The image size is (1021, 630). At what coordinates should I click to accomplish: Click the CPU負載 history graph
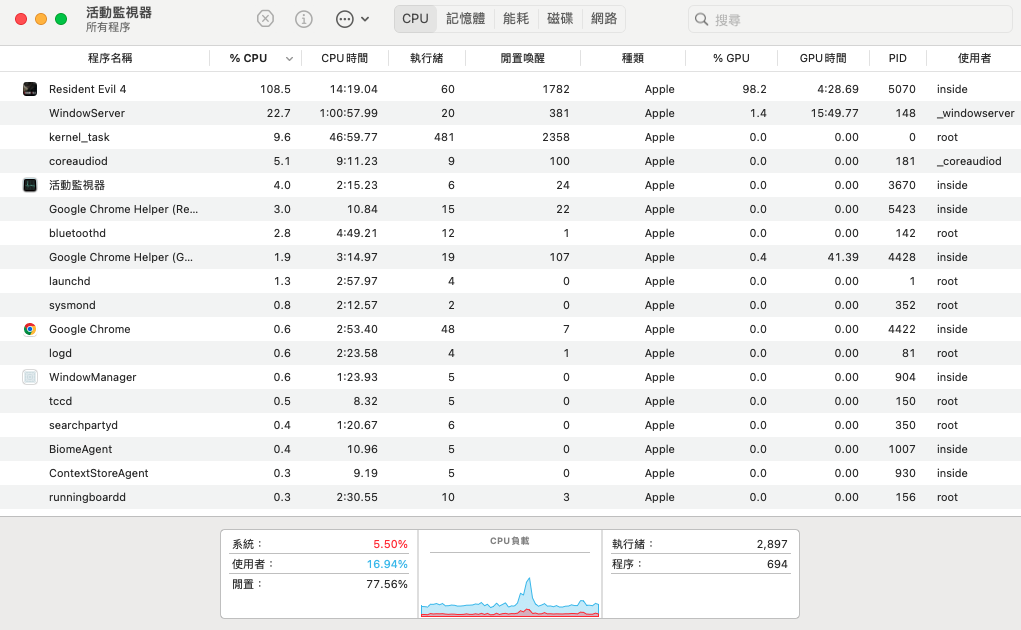[x=510, y=586]
